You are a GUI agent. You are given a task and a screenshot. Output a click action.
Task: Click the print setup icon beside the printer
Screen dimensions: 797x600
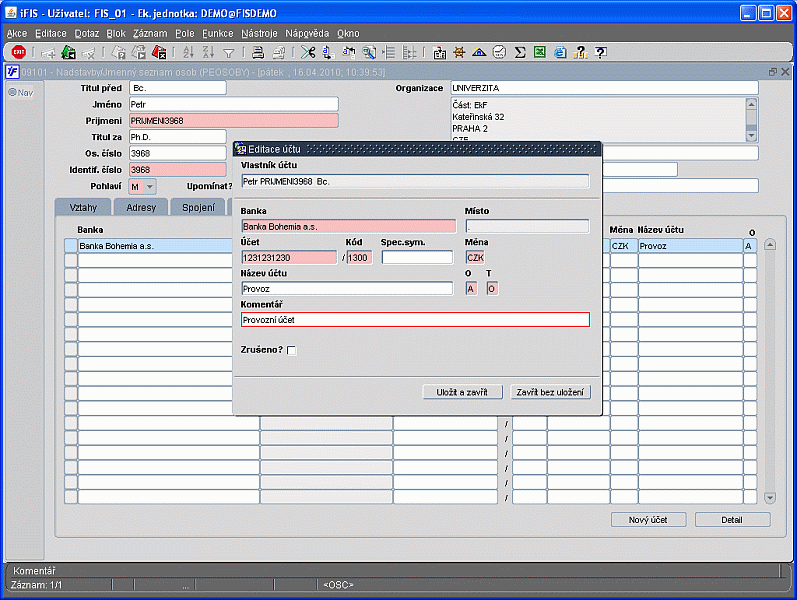pos(279,52)
